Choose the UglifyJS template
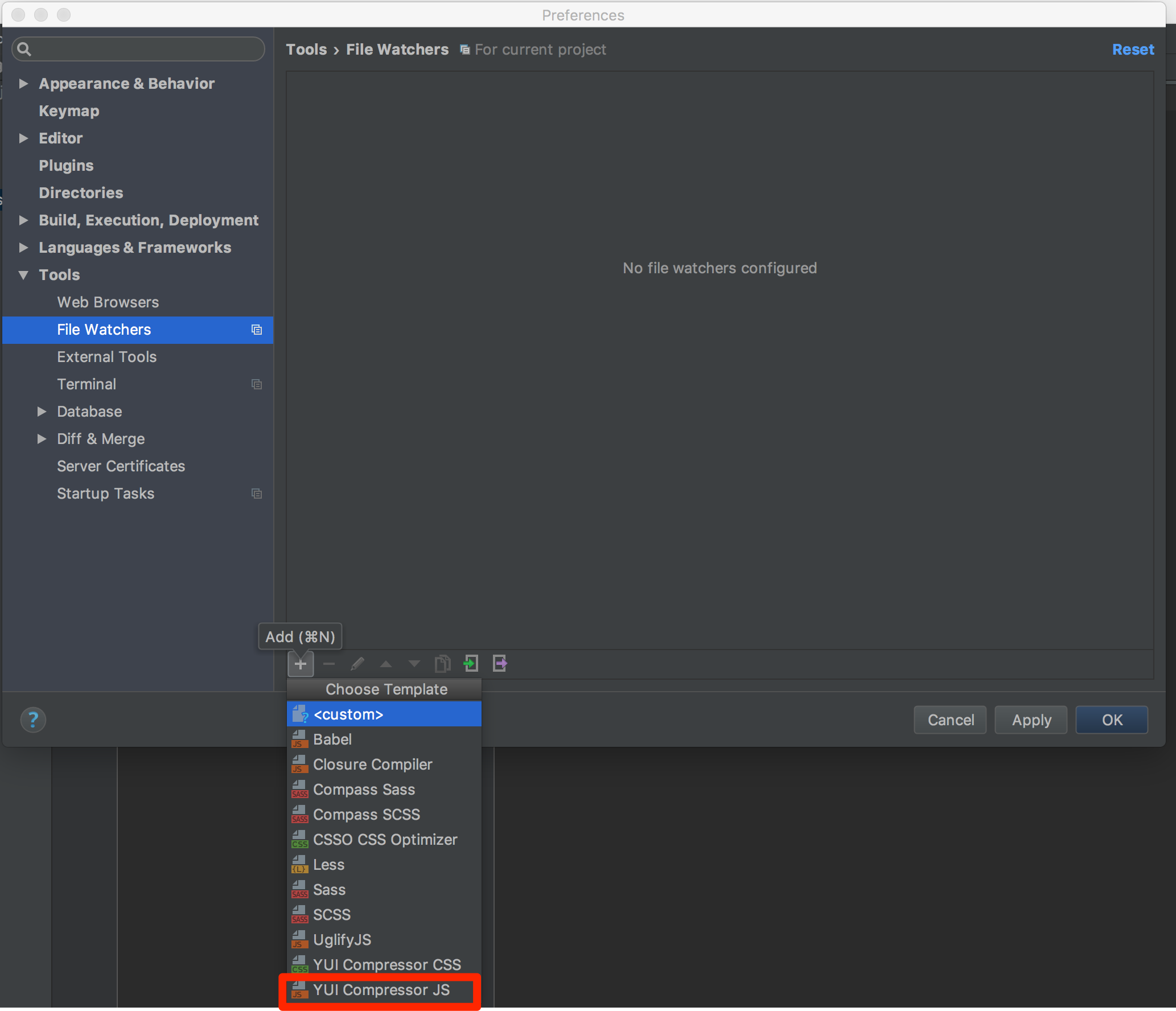 click(x=384, y=939)
